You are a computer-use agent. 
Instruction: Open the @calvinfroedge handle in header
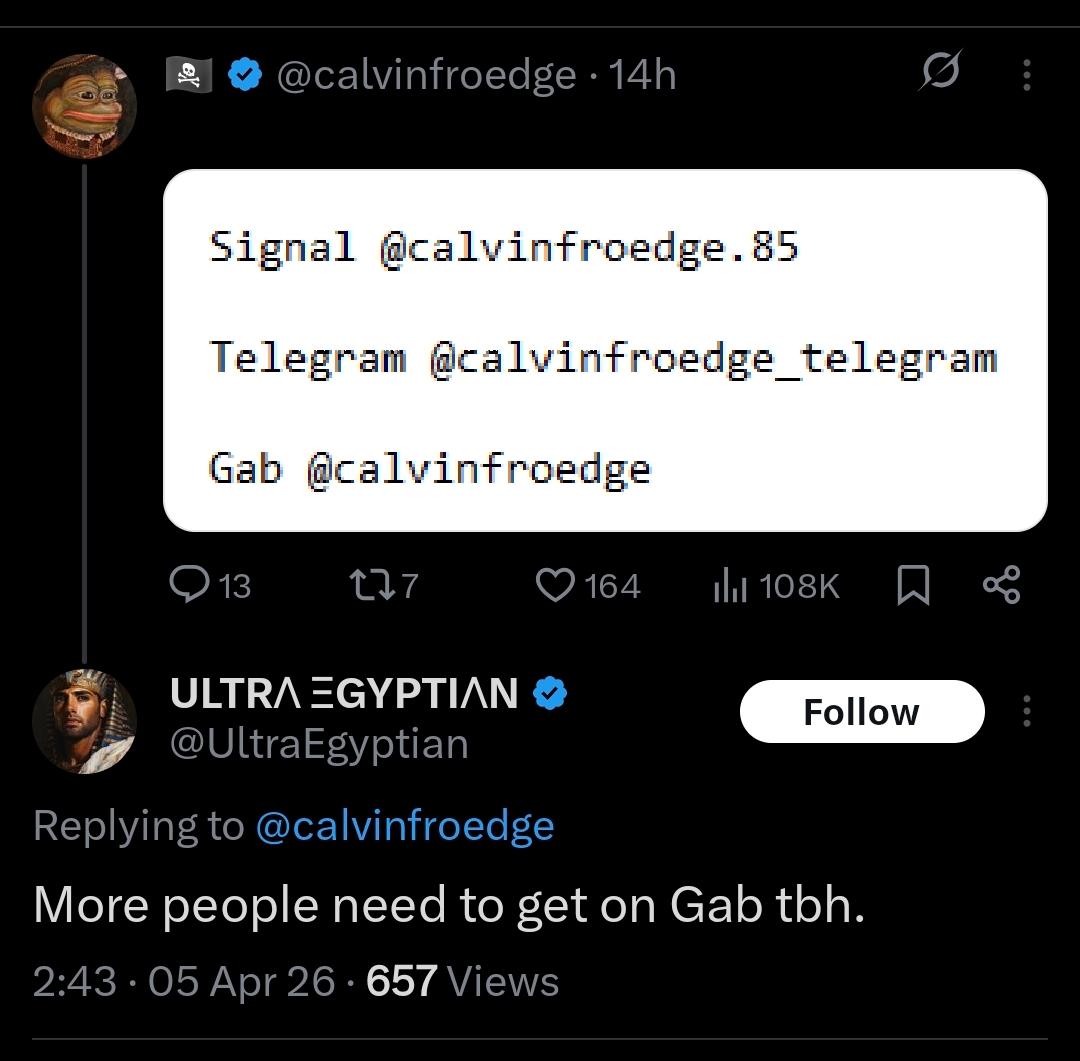426,75
